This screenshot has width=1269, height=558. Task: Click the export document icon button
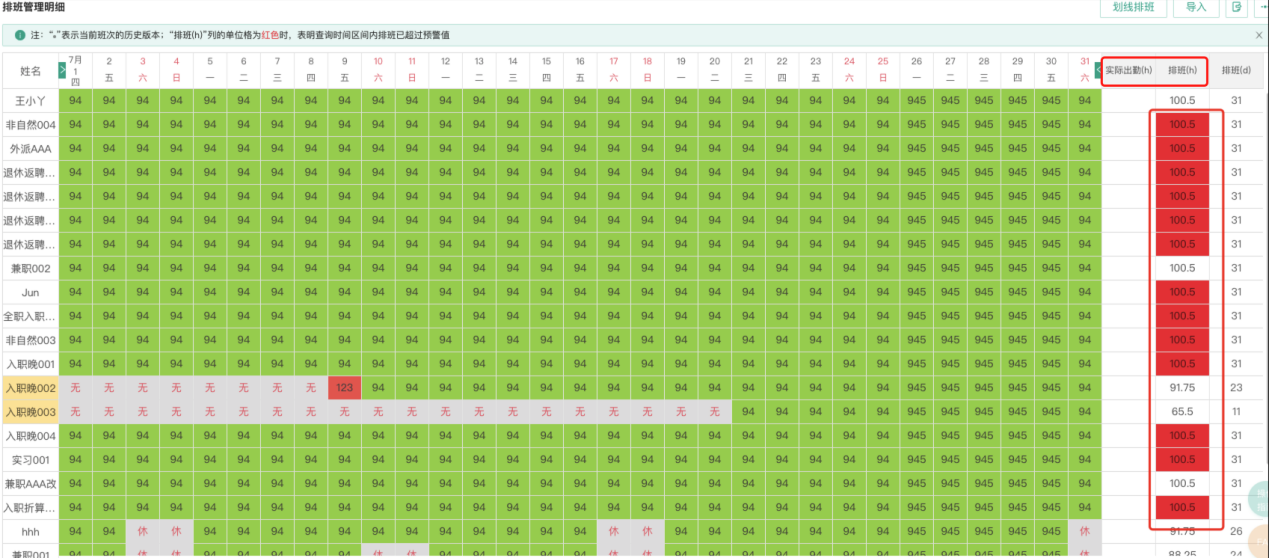[1238, 7]
